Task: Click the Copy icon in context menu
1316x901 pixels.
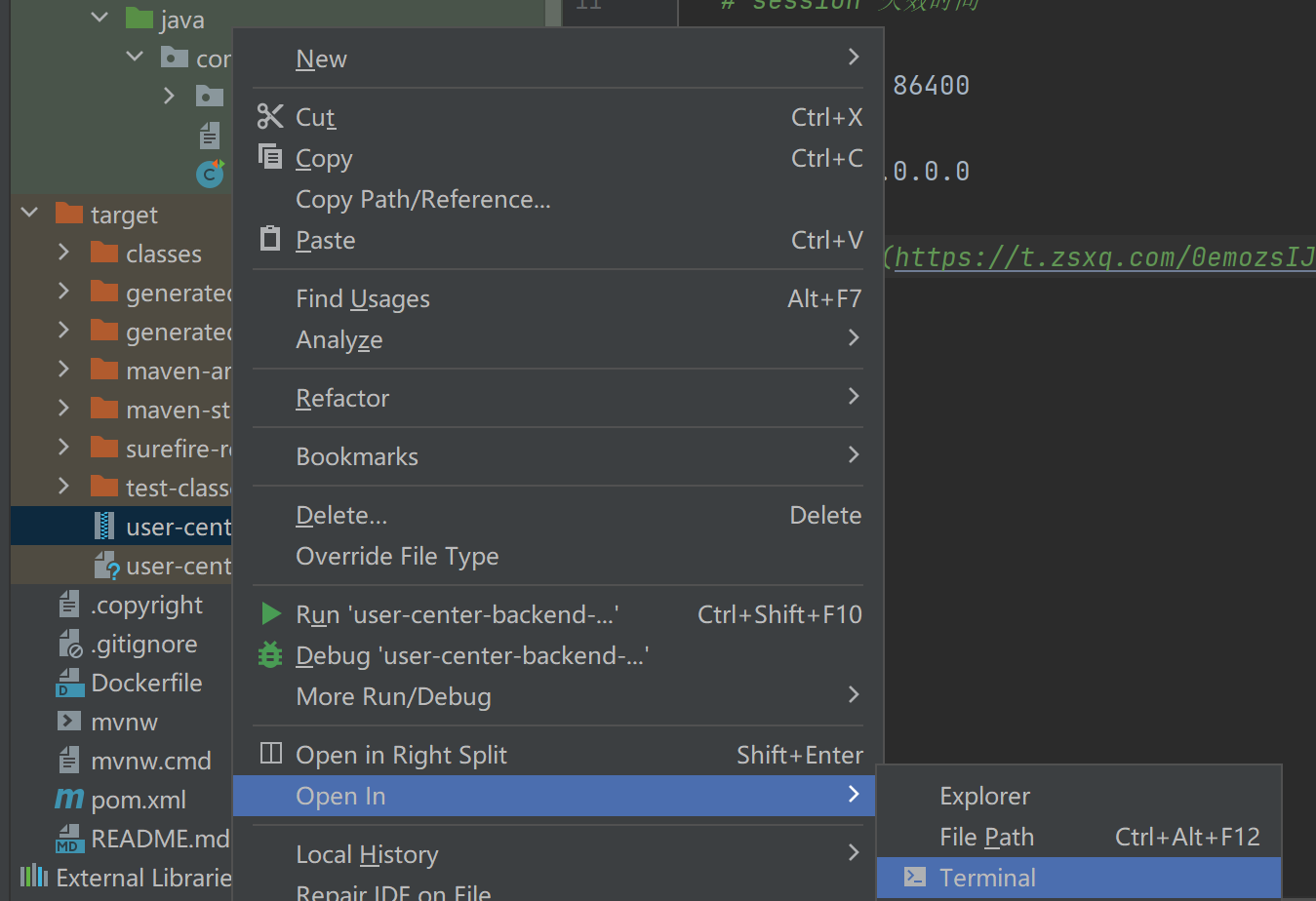Action: (x=269, y=157)
